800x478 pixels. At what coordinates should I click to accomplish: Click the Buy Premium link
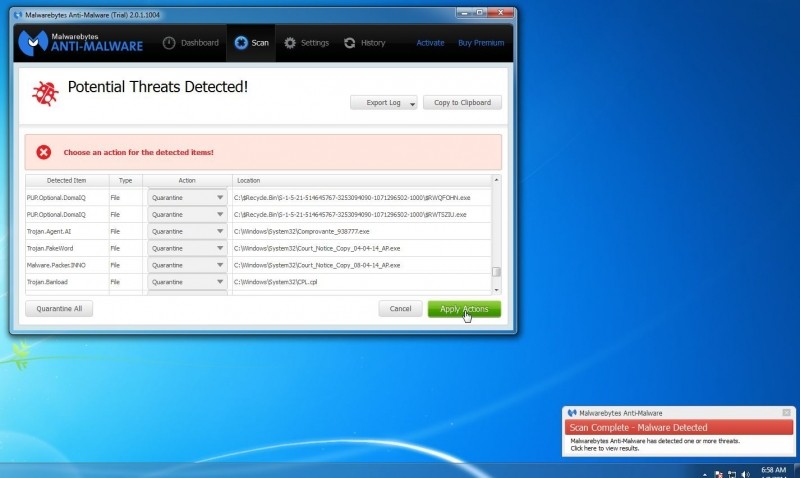pyautogui.click(x=481, y=43)
